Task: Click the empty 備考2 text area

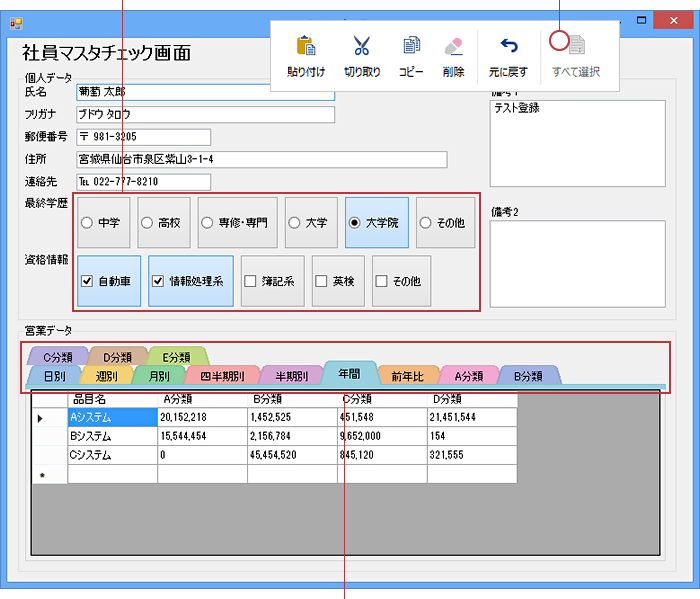Action: point(578,264)
